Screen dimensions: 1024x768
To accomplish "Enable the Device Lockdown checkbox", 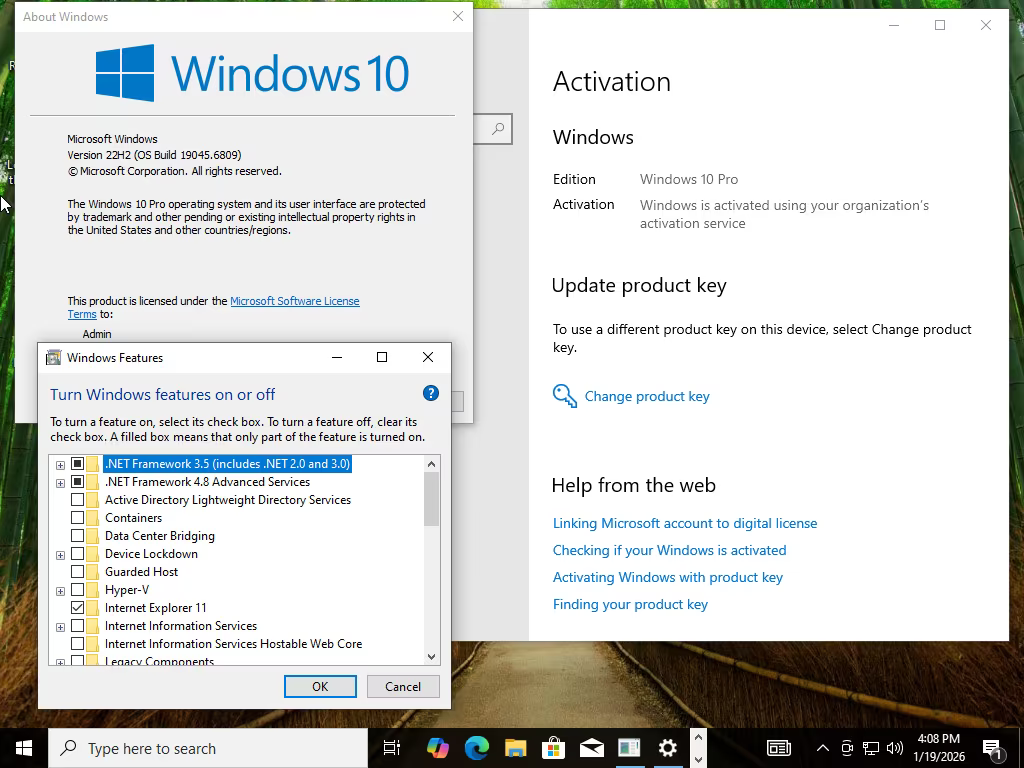I will pyautogui.click(x=77, y=554).
